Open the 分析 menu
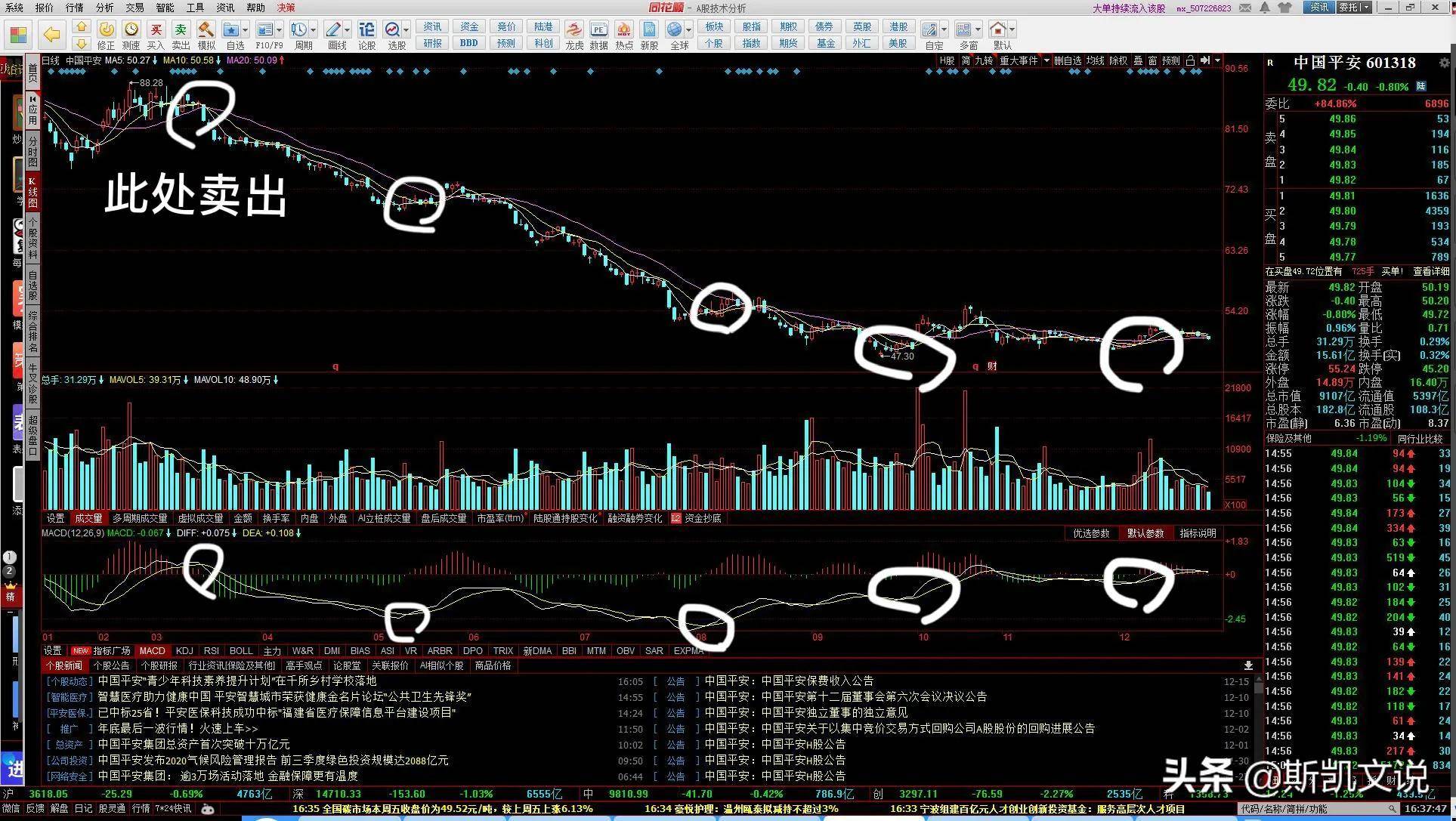This screenshot has height=821, width=1456. [x=105, y=8]
